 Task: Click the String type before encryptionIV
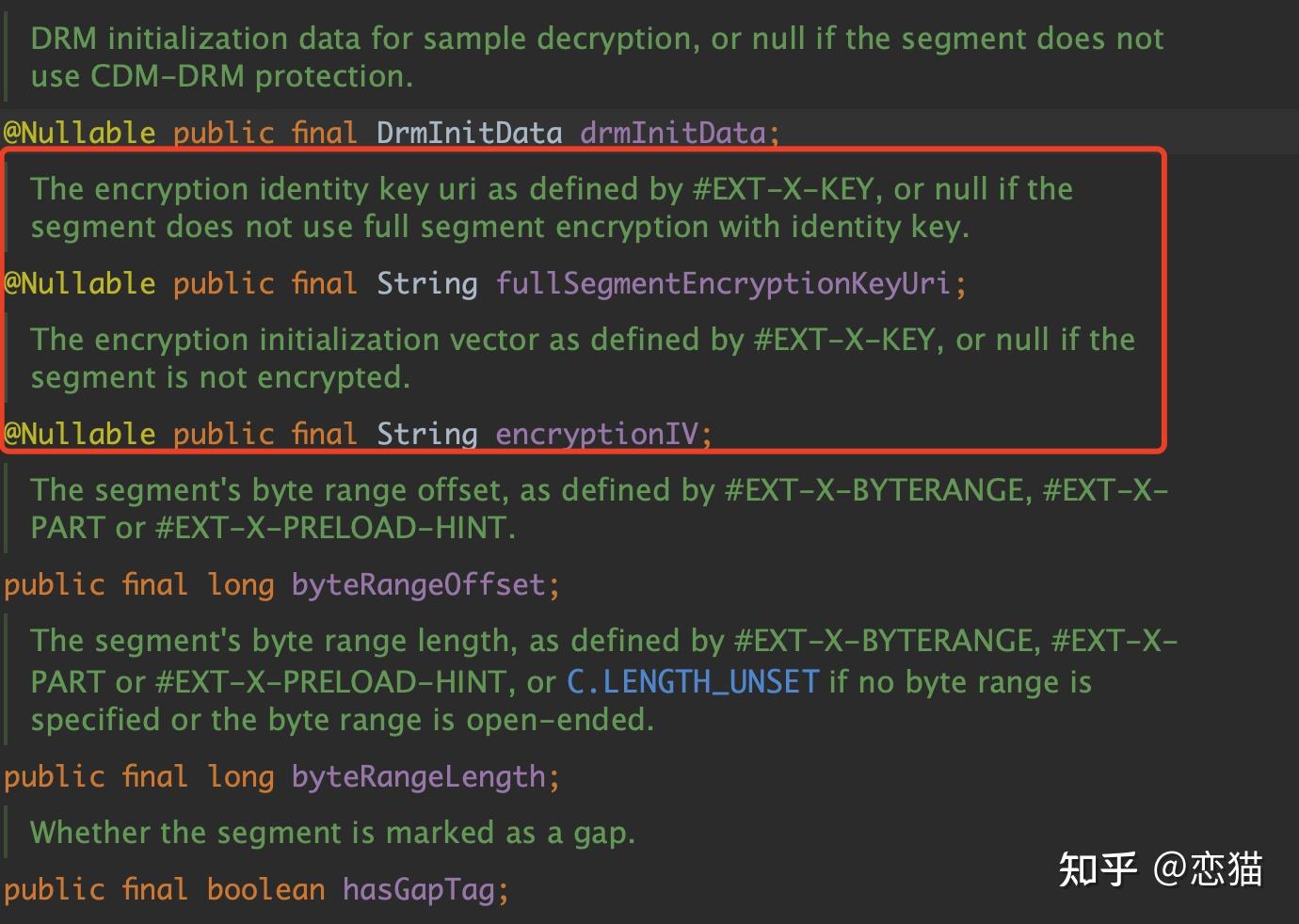426,434
